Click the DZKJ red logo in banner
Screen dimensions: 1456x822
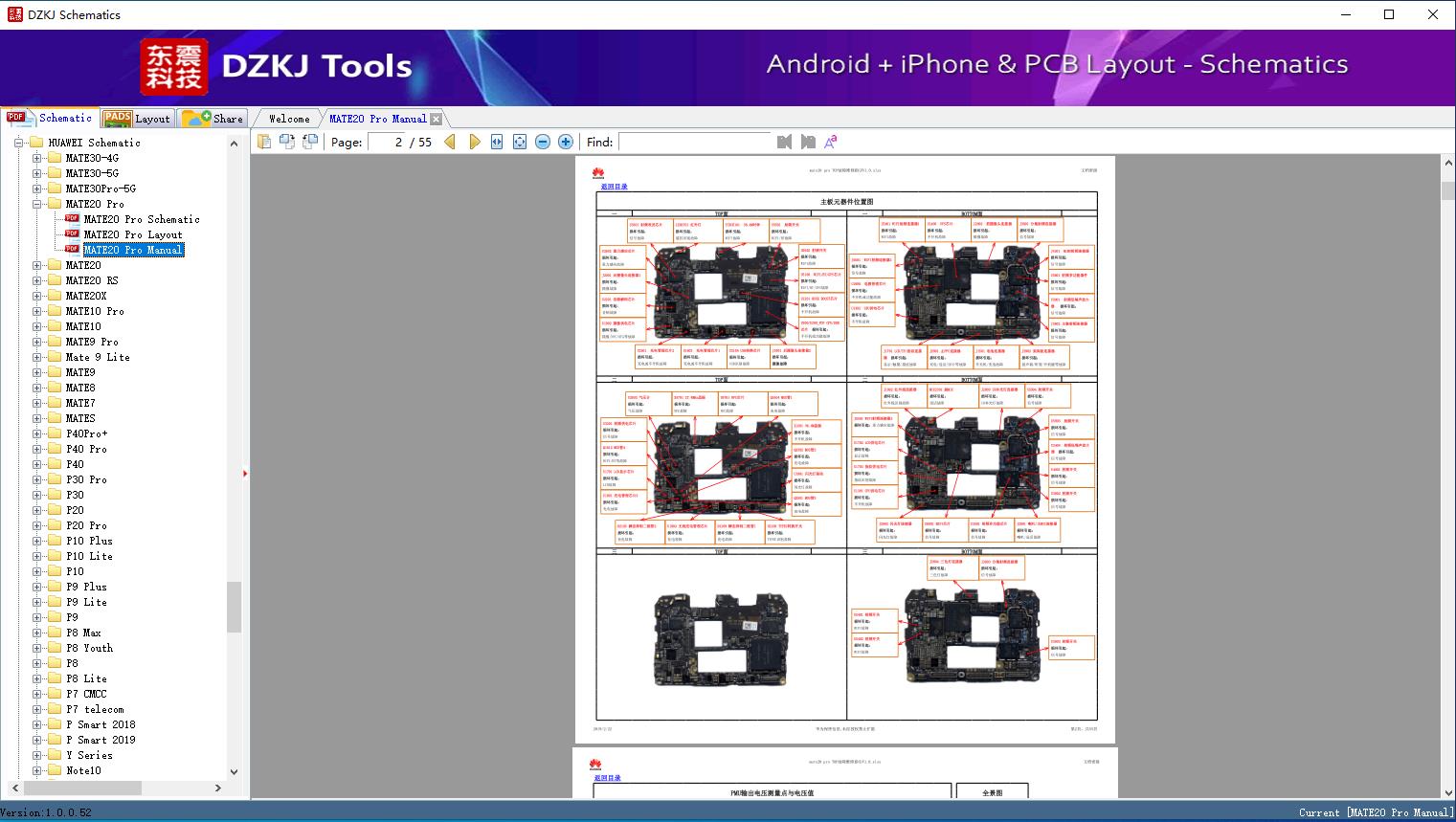click(x=173, y=66)
